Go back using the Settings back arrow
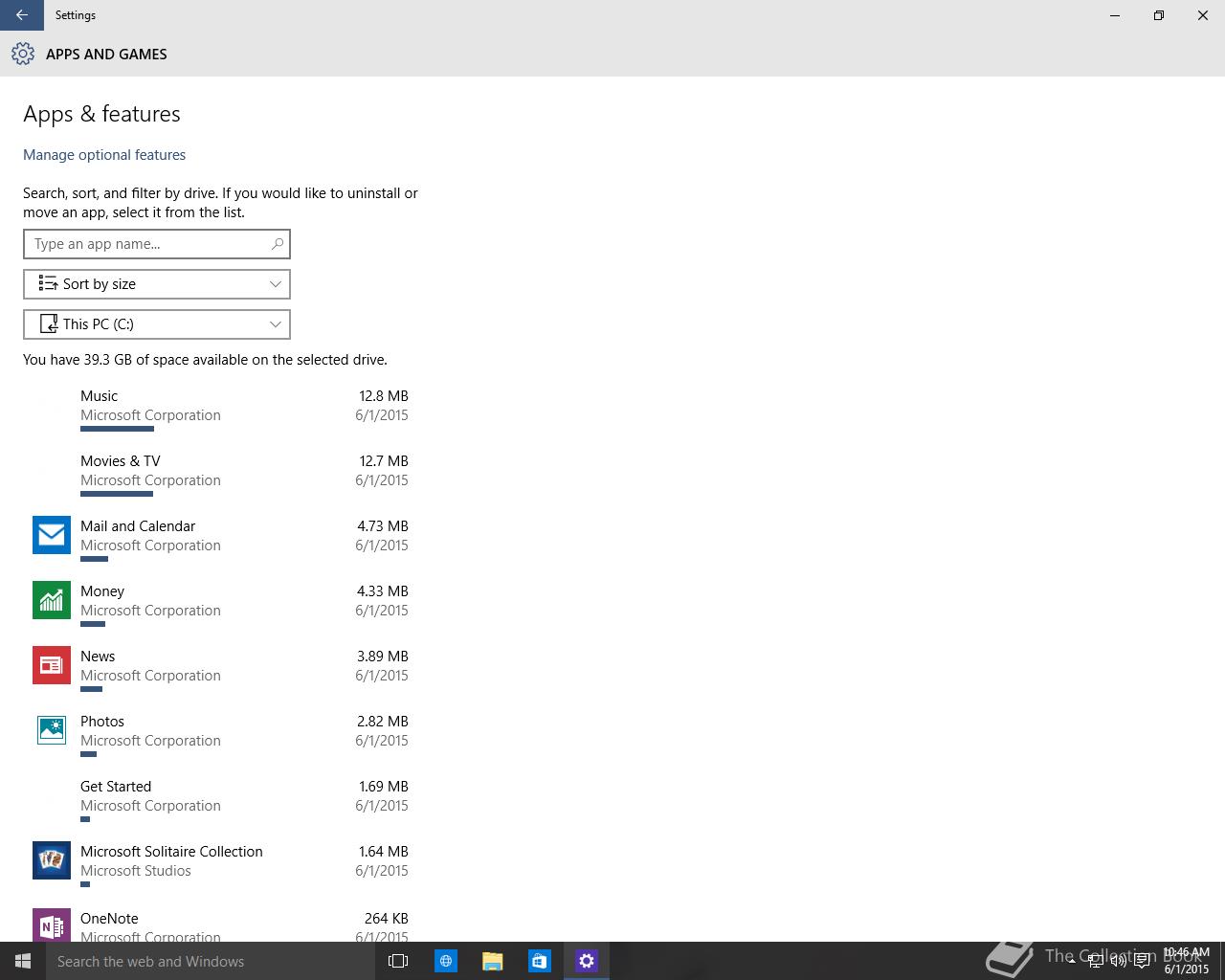Screen dimensions: 1225x980 coord(21,15)
